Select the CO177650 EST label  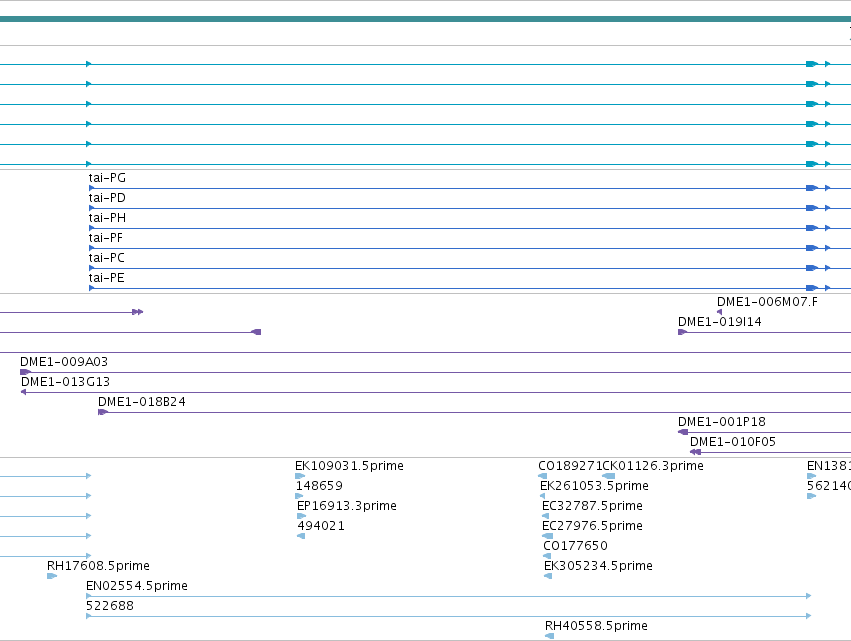click(x=575, y=546)
